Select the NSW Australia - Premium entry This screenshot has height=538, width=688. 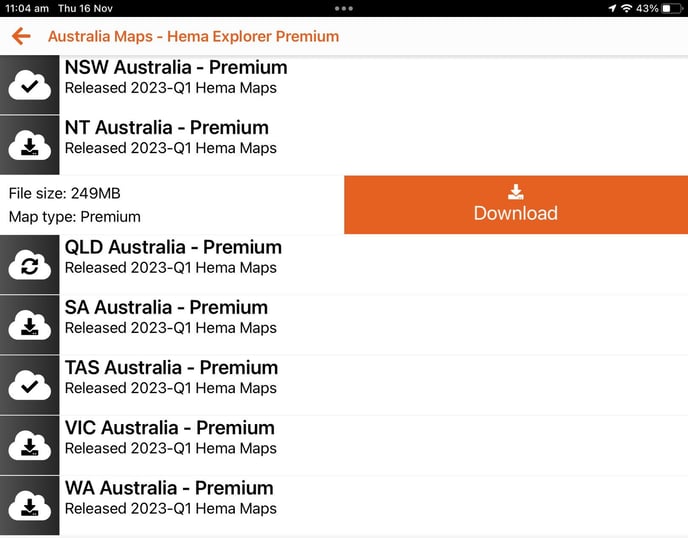[344, 85]
